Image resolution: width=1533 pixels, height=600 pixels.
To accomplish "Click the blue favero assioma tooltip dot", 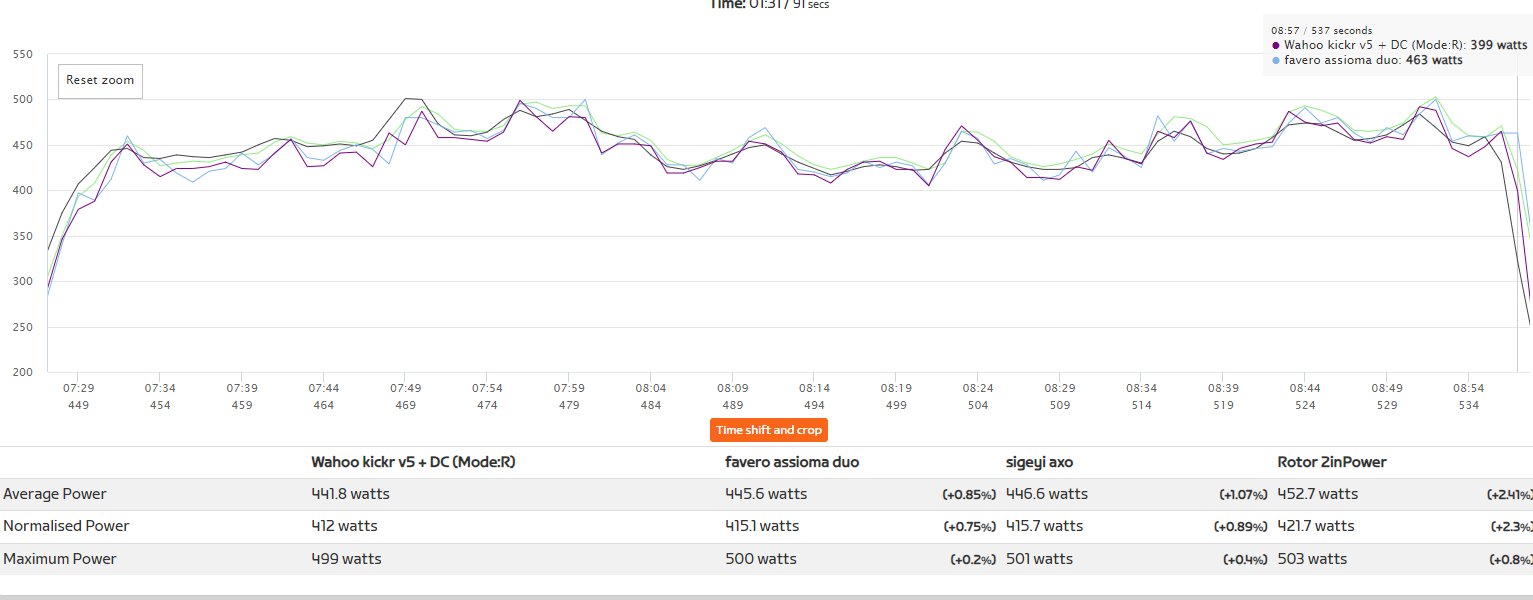I will (1275, 60).
